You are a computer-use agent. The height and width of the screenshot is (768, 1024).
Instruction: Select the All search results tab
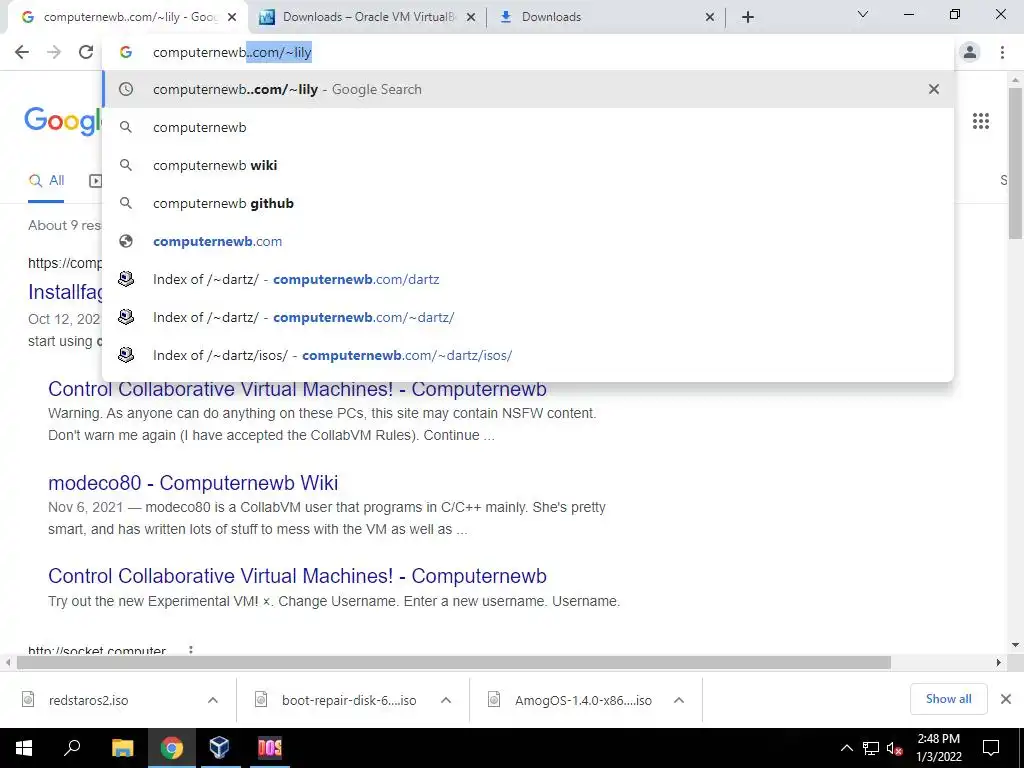(x=46, y=181)
